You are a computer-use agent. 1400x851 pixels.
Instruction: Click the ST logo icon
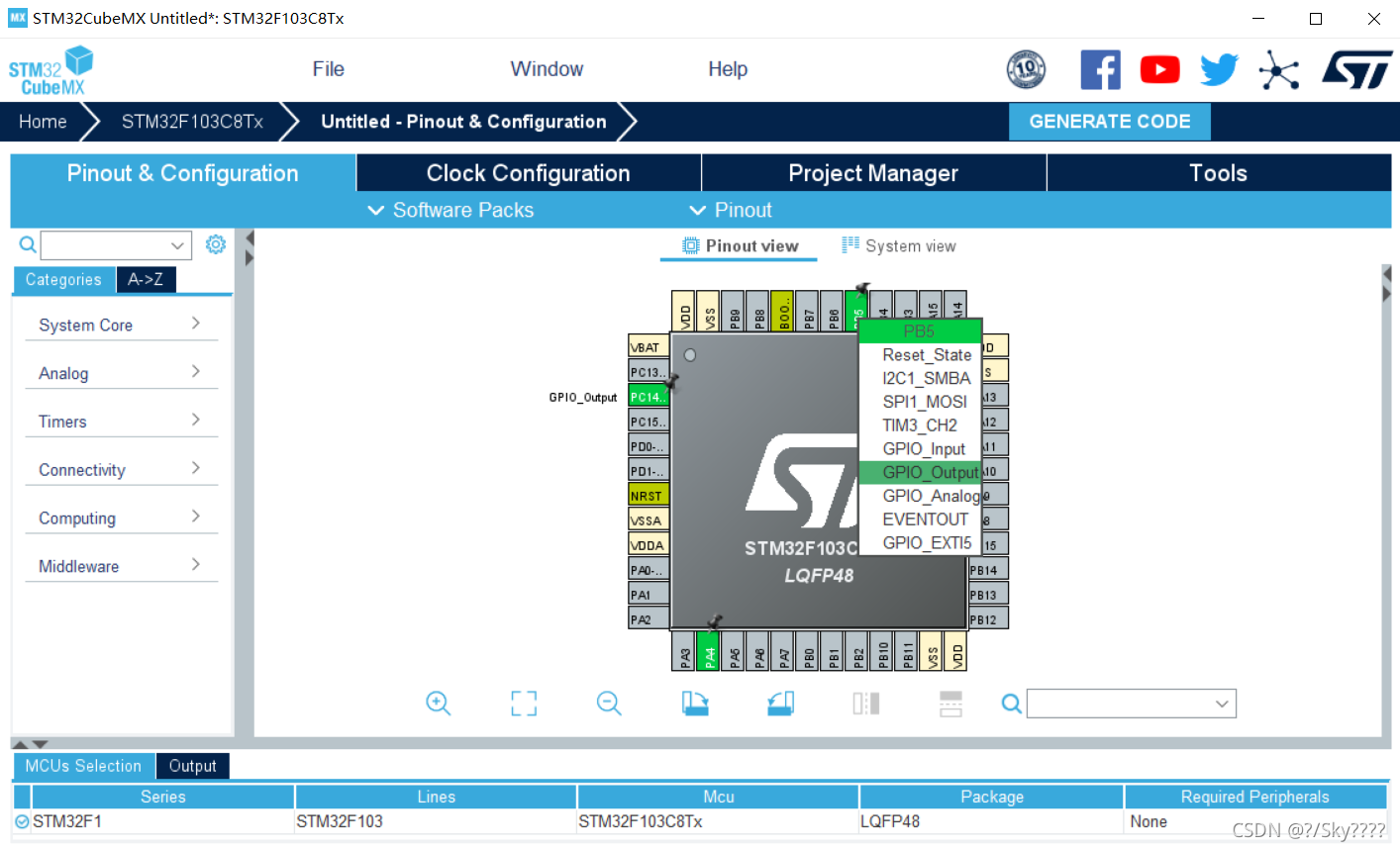[x=1357, y=70]
